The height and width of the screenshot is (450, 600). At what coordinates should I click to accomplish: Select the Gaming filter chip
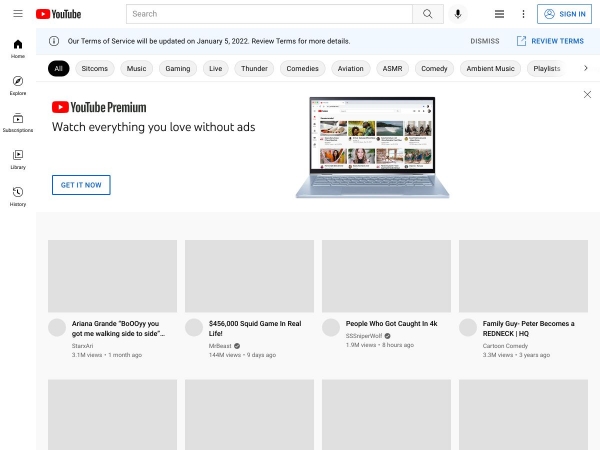178,68
